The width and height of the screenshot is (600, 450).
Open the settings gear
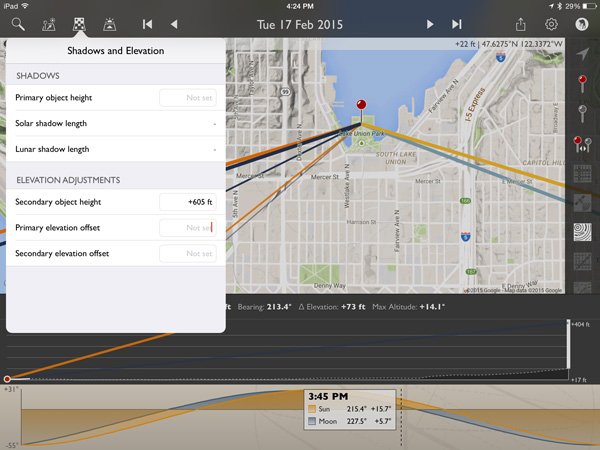click(x=551, y=23)
